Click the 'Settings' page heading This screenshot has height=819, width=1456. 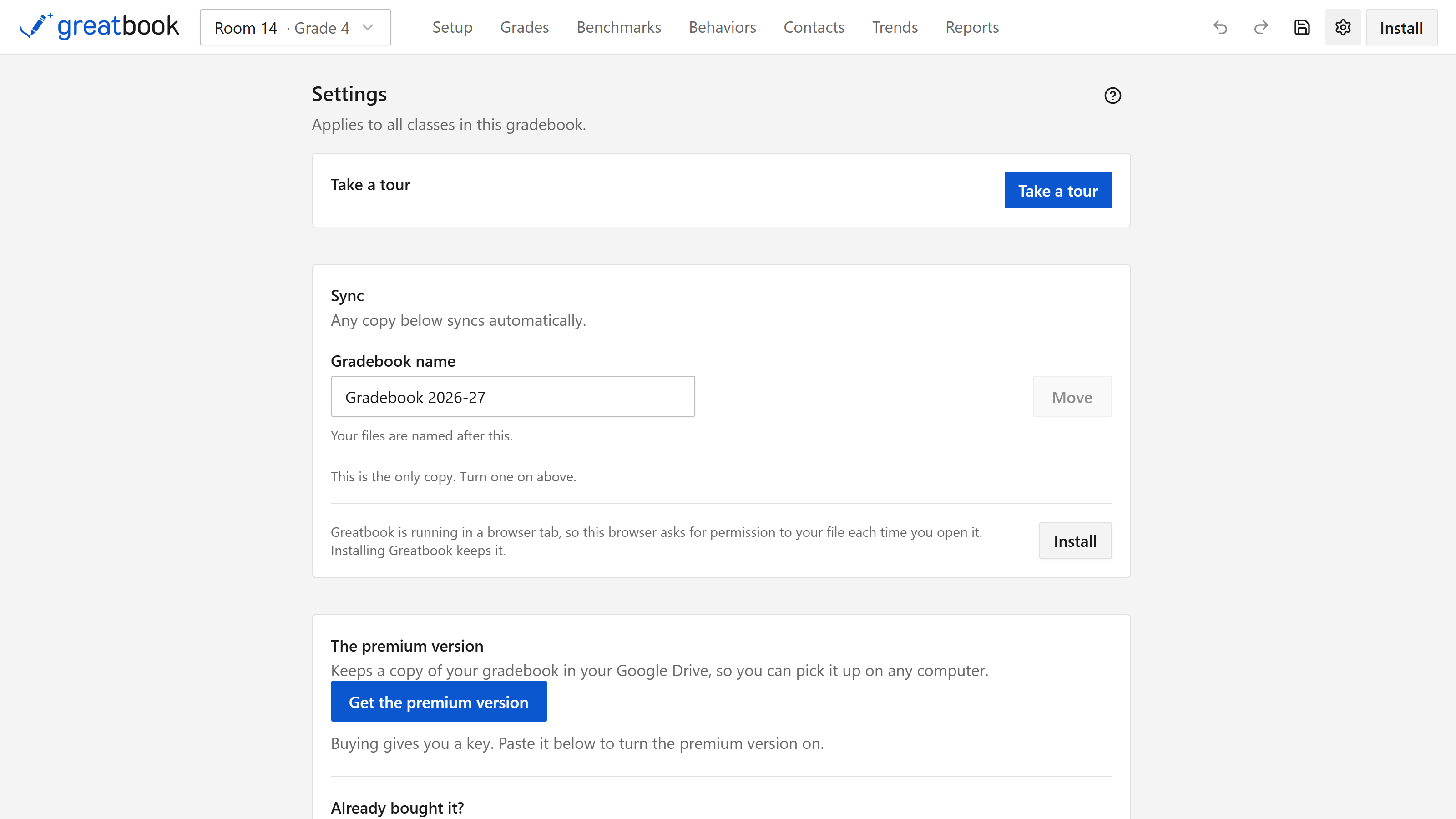[349, 94]
